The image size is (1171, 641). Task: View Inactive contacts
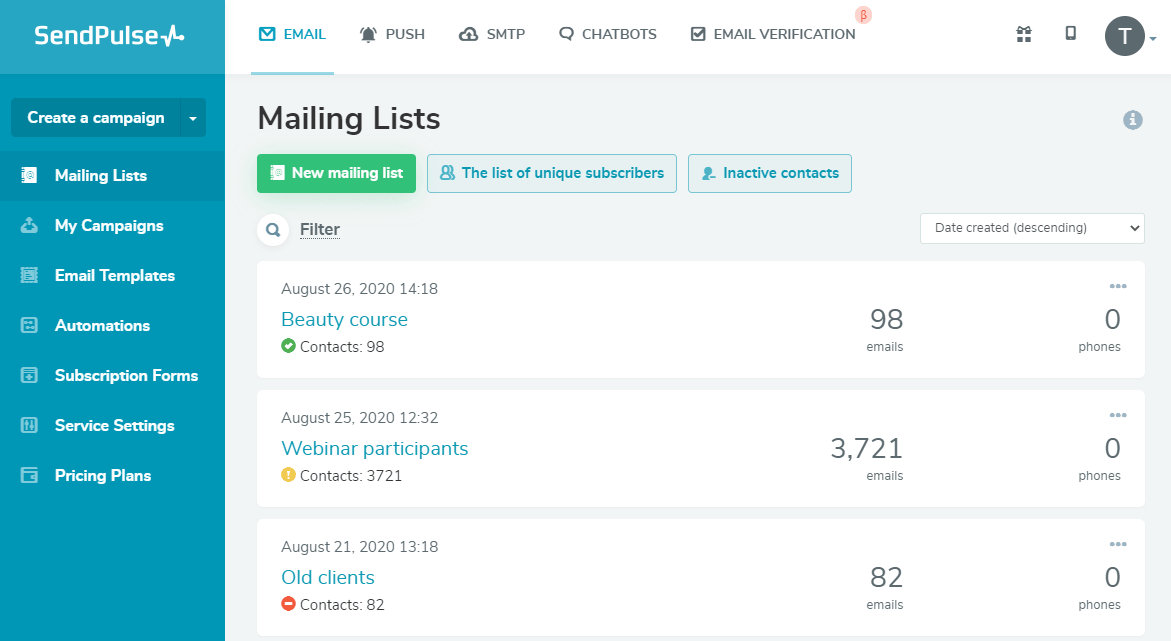[769, 173]
